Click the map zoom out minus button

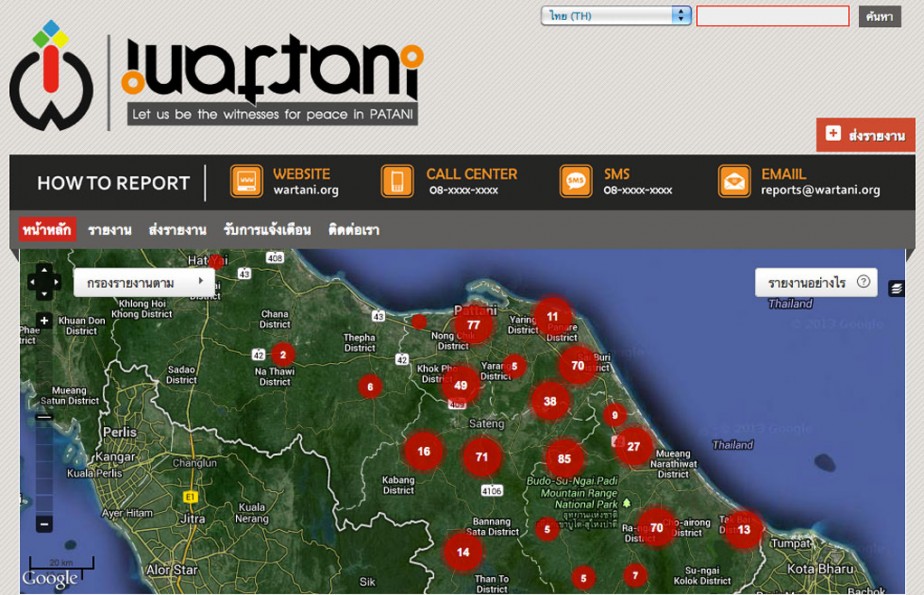(x=44, y=523)
